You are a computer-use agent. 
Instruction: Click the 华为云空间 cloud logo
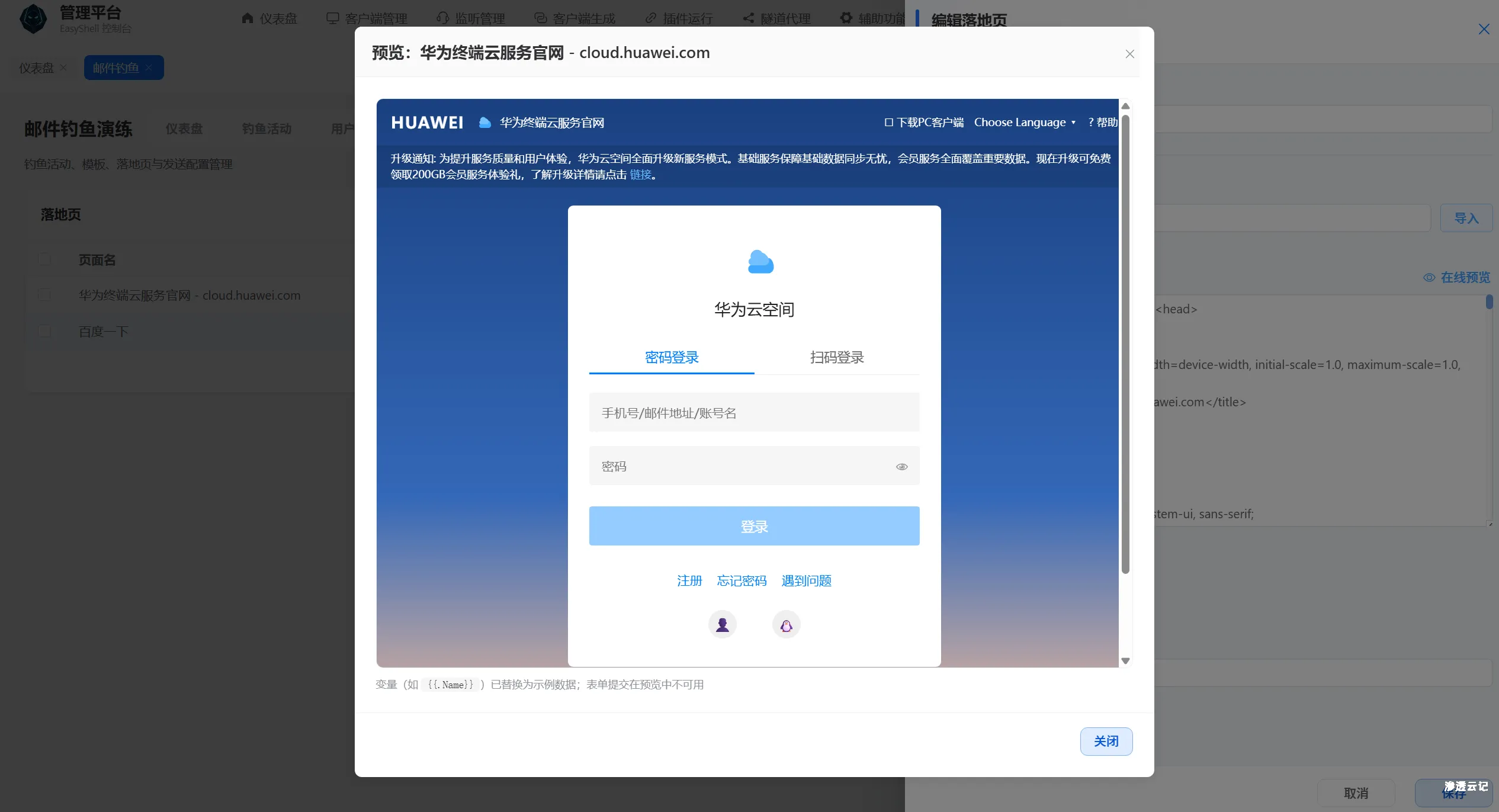tap(760, 261)
